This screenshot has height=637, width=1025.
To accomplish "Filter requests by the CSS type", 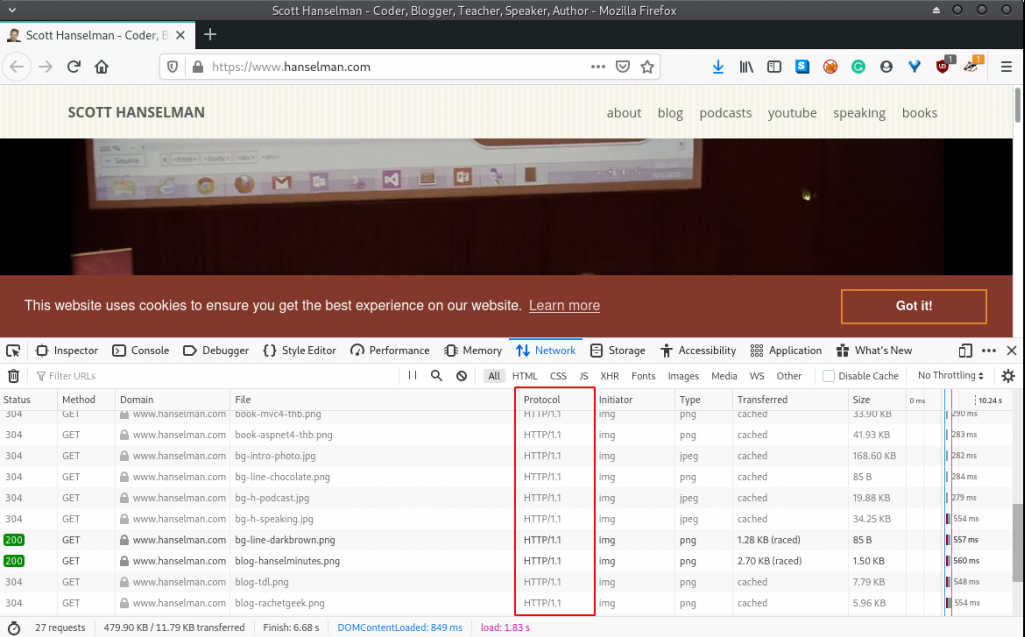I will (x=558, y=376).
